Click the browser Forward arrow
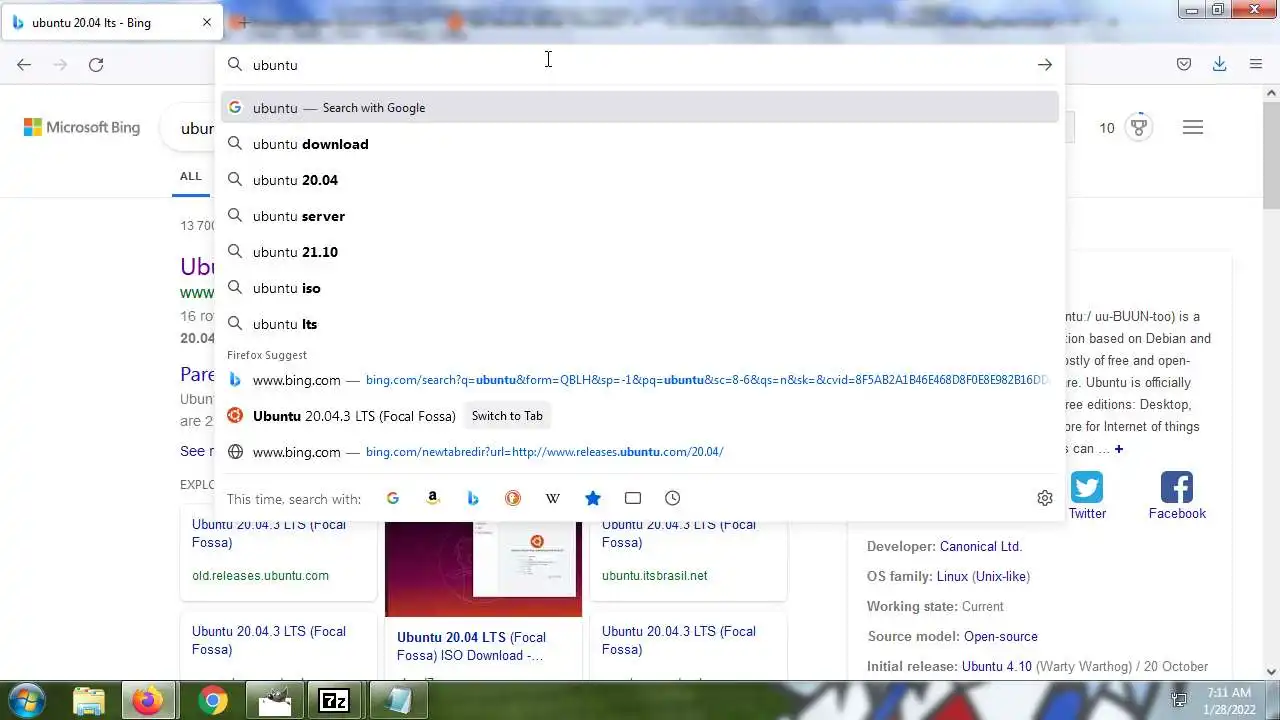Screen dimensions: 1280x720 coord(60,64)
